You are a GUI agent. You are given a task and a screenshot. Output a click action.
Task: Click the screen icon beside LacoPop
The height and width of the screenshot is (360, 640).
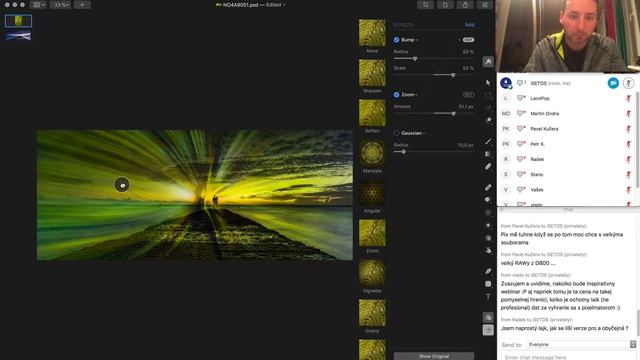pos(521,98)
